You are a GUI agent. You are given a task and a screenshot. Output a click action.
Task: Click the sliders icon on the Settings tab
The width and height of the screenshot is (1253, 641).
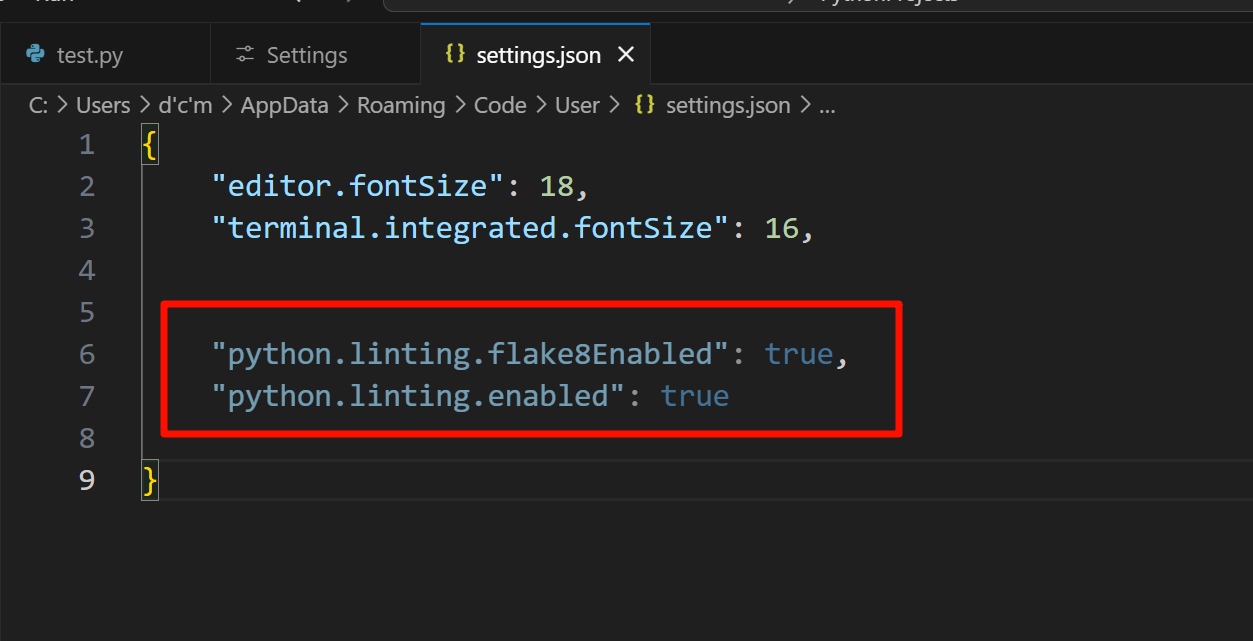245,55
